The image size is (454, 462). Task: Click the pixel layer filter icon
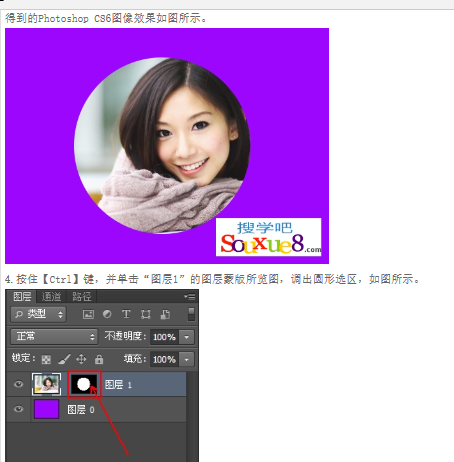click(x=88, y=314)
